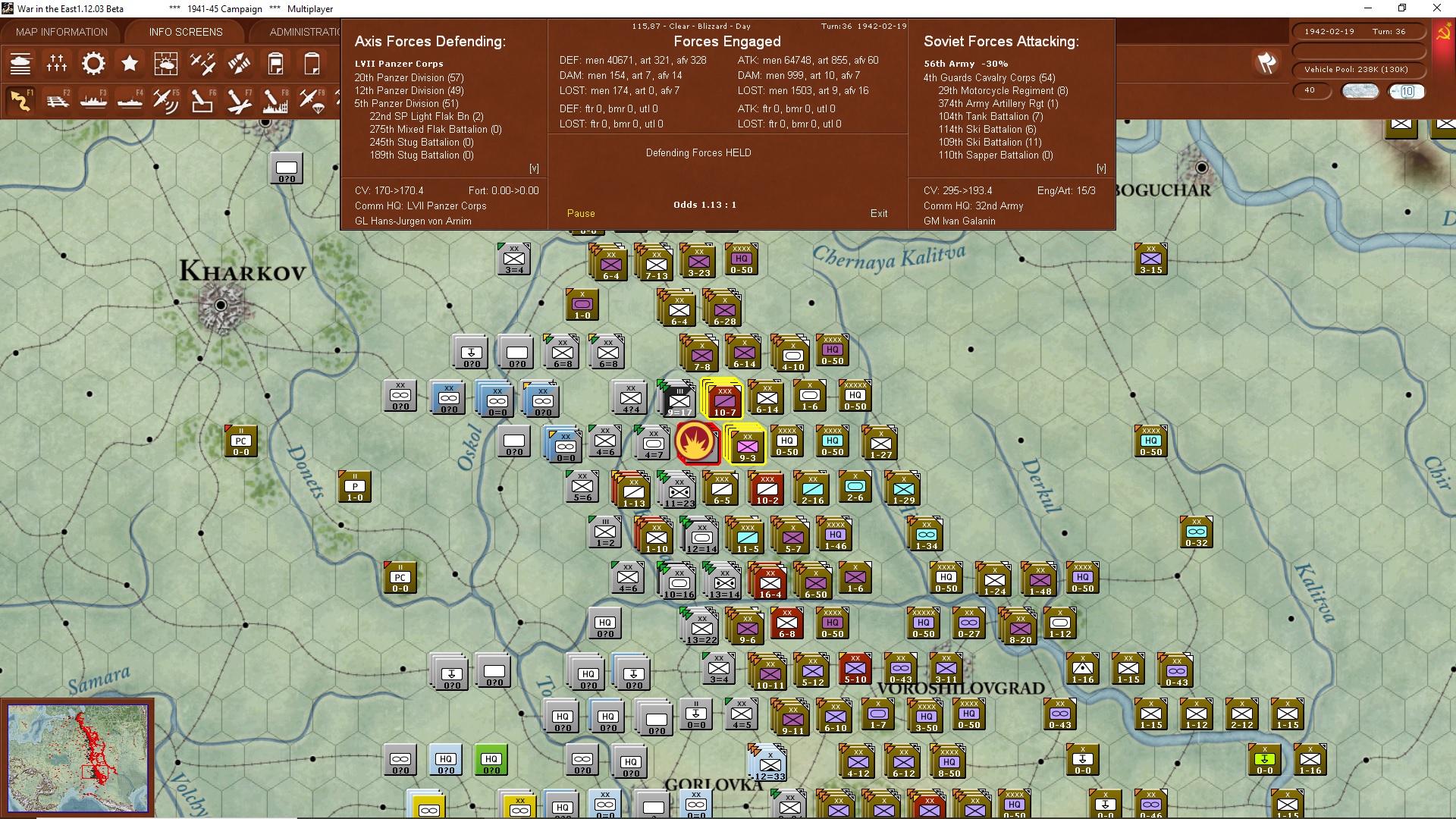Image resolution: width=1456 pixels, height=819 pixels.
Task: Open the order of battle tank icon
Action: [x=20, y=64]
